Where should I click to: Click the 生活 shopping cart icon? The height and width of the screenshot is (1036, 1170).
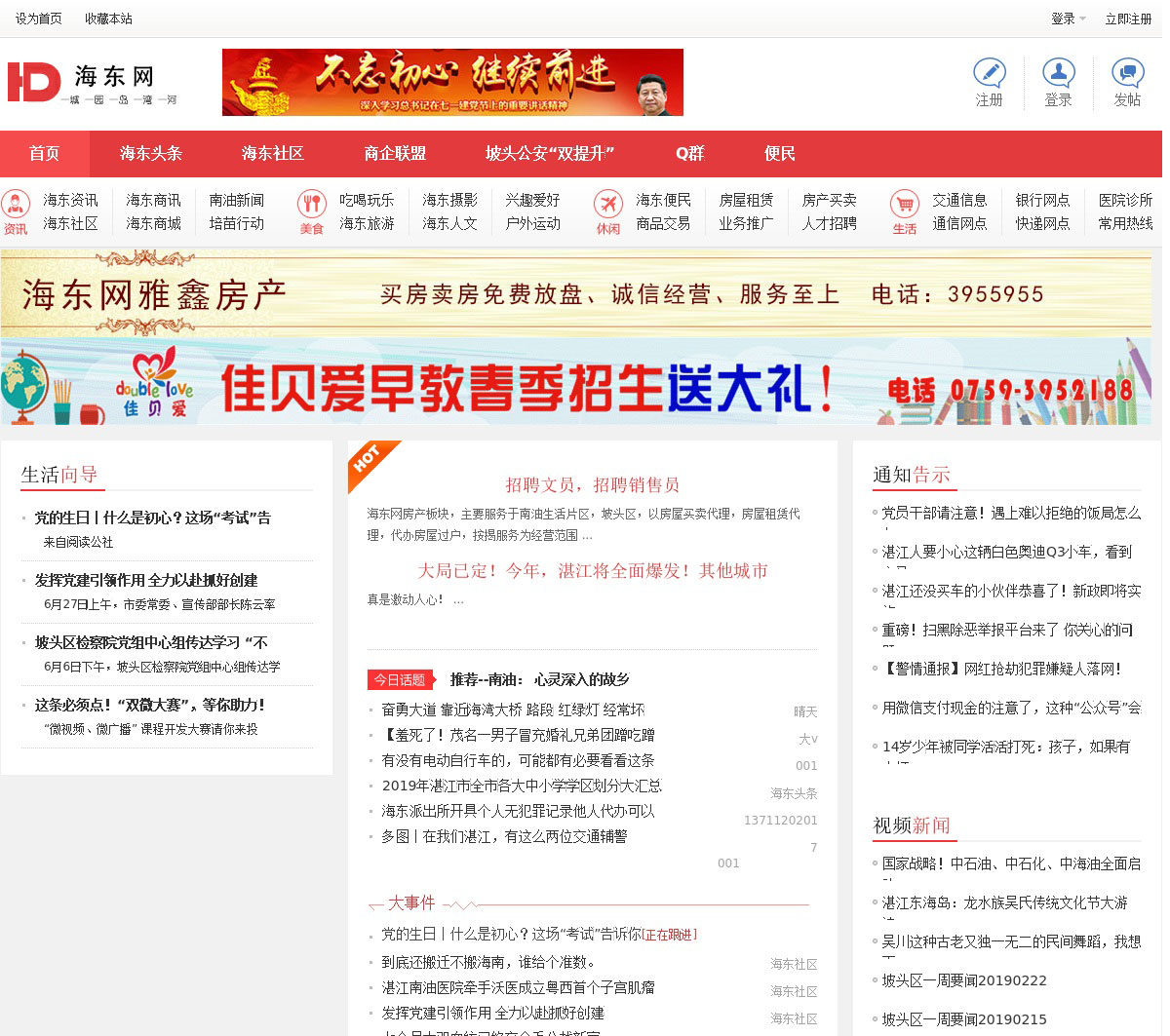tap(904, 205)
